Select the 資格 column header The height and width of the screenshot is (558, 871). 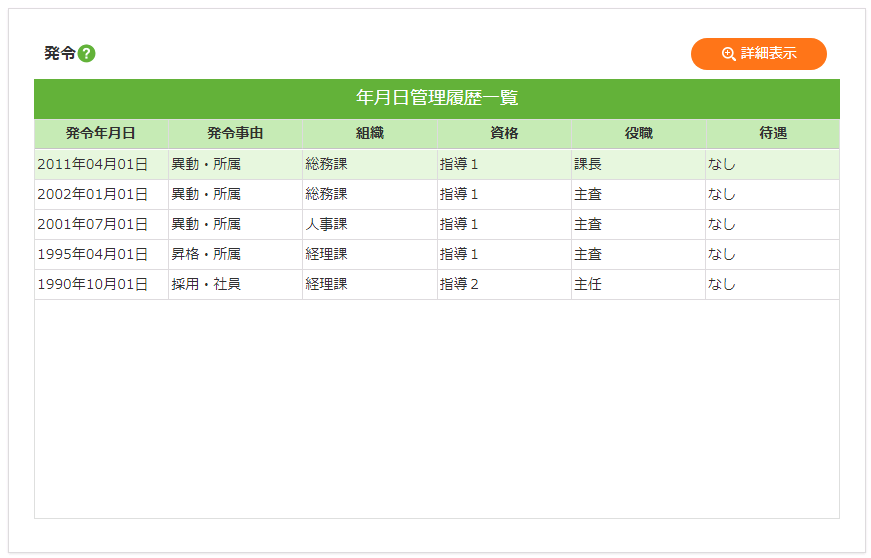[x=504, y=133]
